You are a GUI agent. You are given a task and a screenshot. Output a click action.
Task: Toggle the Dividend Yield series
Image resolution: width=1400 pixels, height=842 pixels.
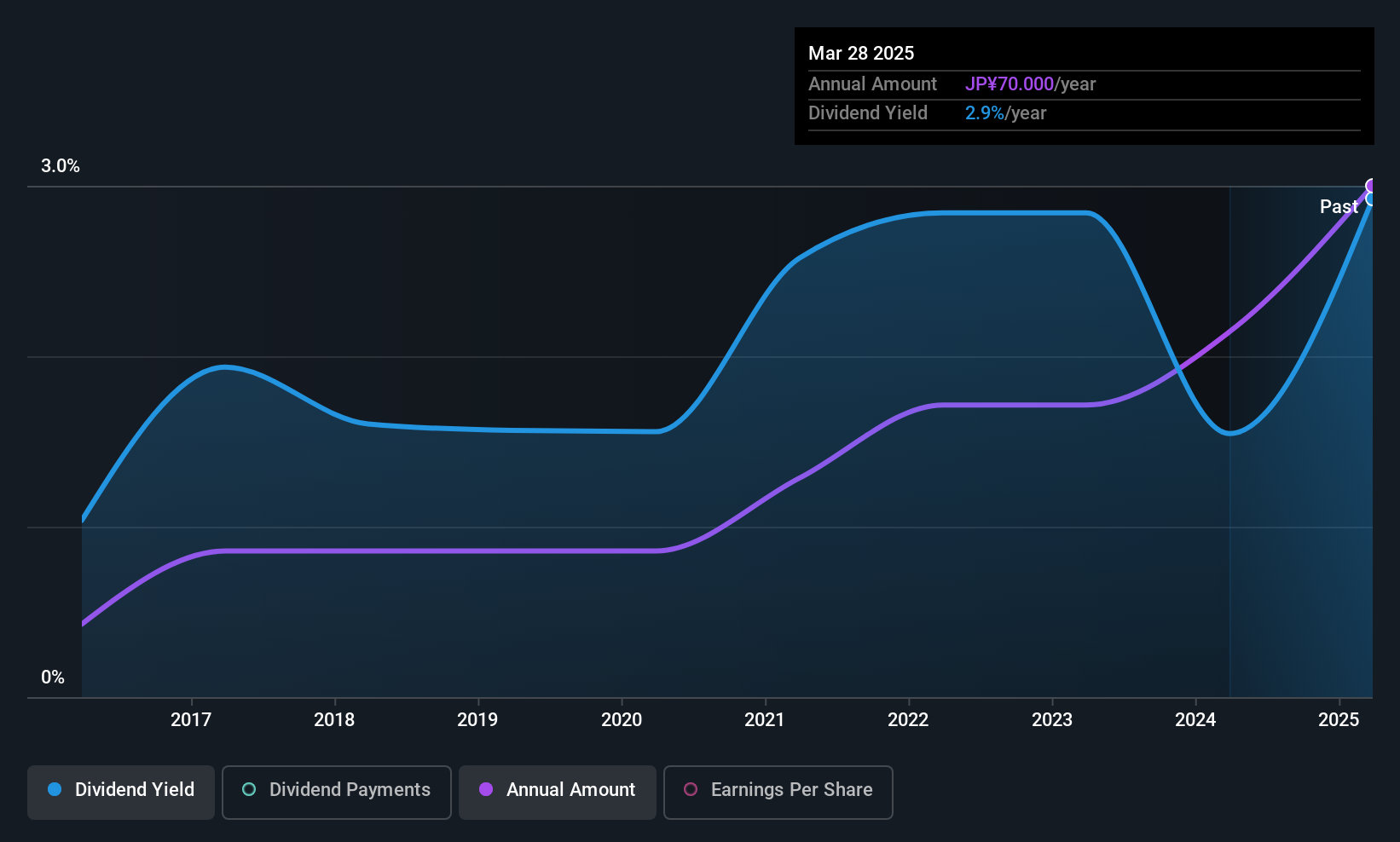(x=121, y=792)
